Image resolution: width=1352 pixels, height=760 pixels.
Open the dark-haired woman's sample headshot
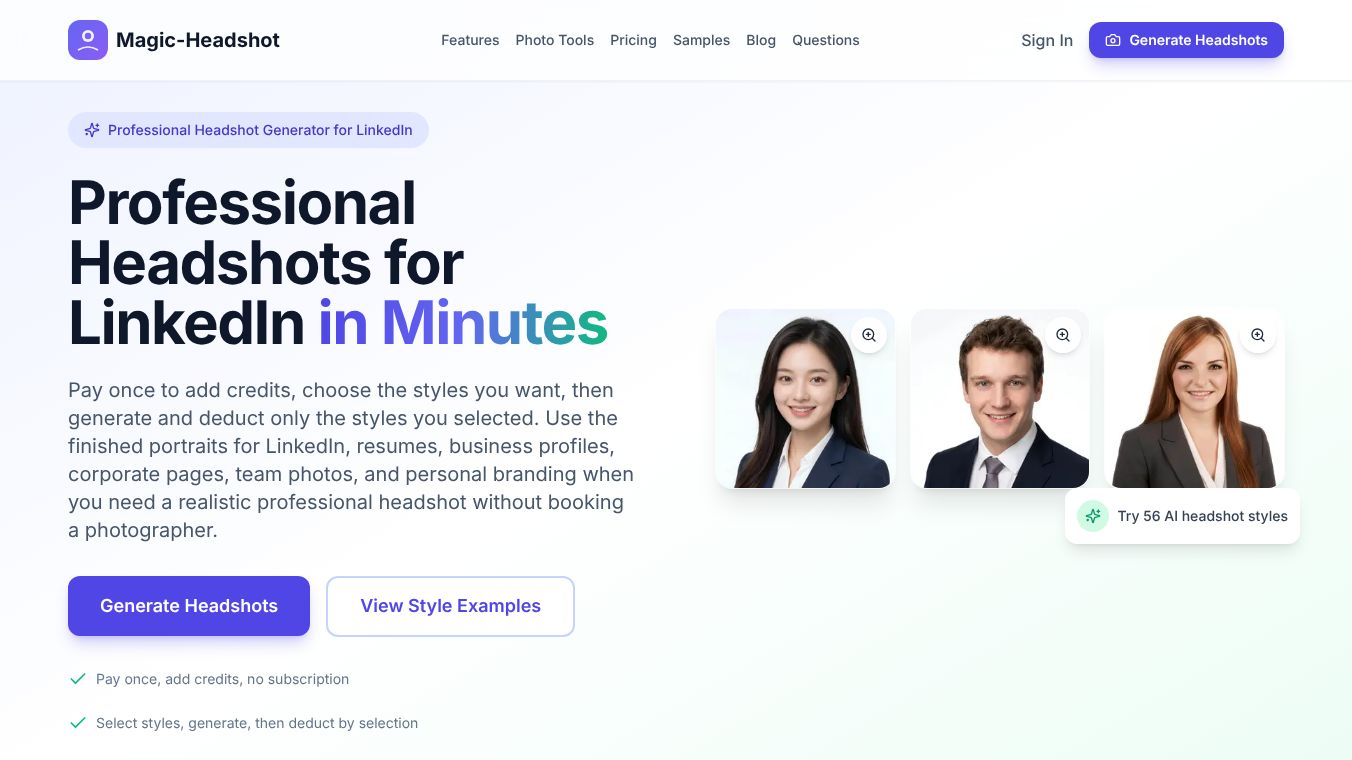point(805,398)
